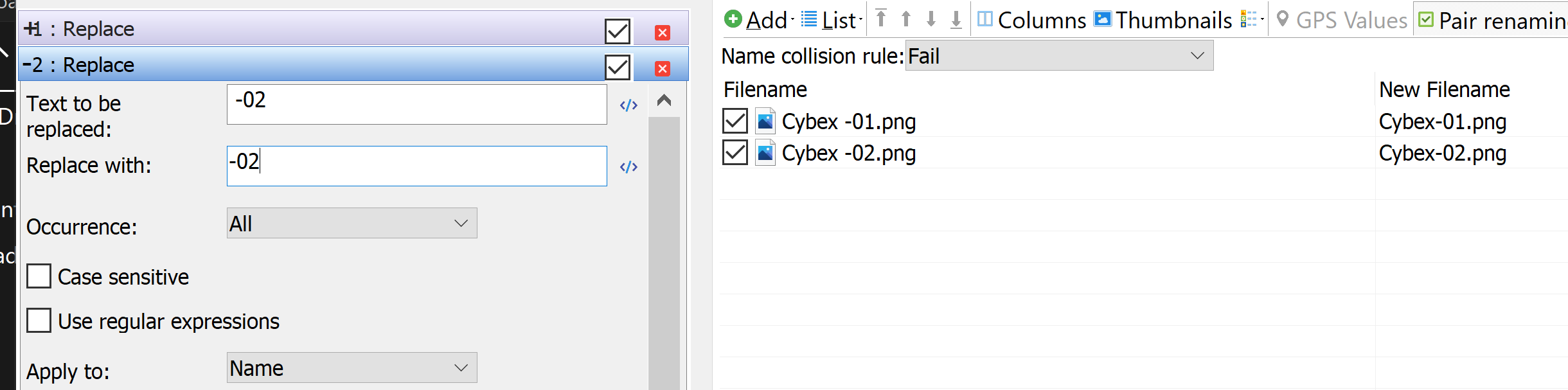Insert tag into Text to be replaced field
This screenshot has height=390, width=1568.
pos(628,105)
